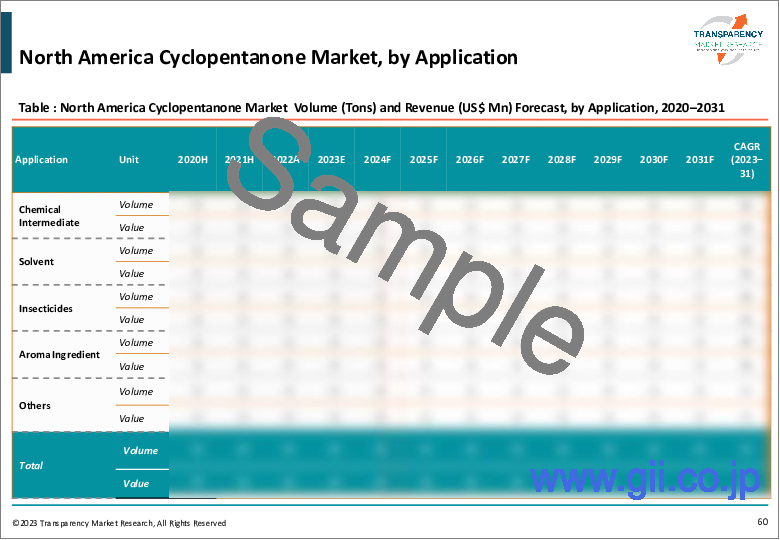Click the CAGR (2023–31) column header
780x540 pixels.
pos(747,160)
